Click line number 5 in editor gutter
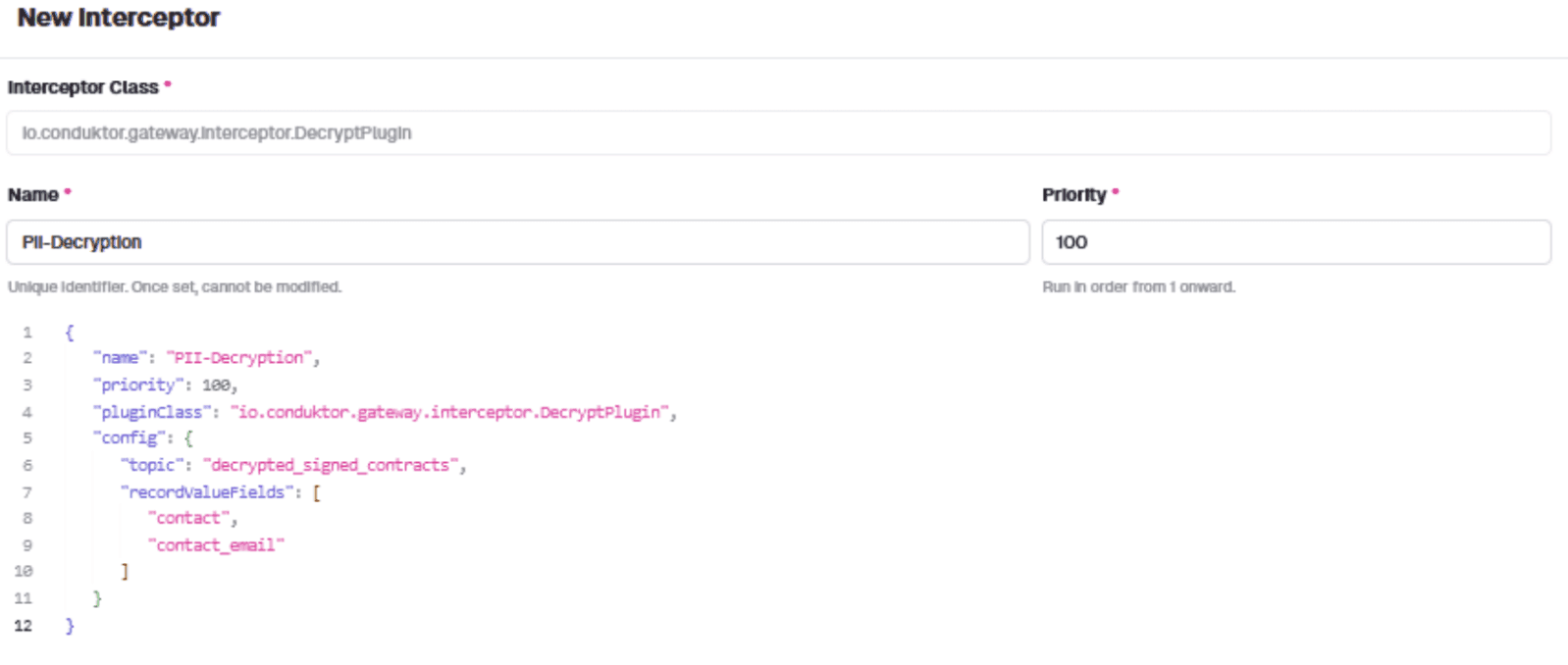The width and height of the screenshot is (1568, 665). click(x=27, y=438)
